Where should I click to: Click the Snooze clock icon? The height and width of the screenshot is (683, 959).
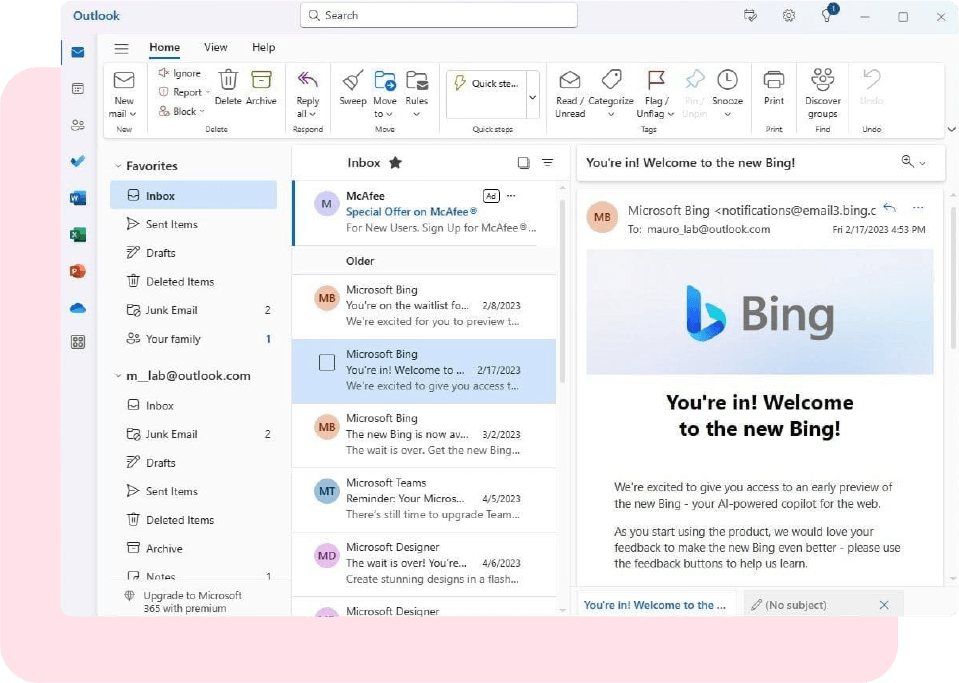point(727,82)
